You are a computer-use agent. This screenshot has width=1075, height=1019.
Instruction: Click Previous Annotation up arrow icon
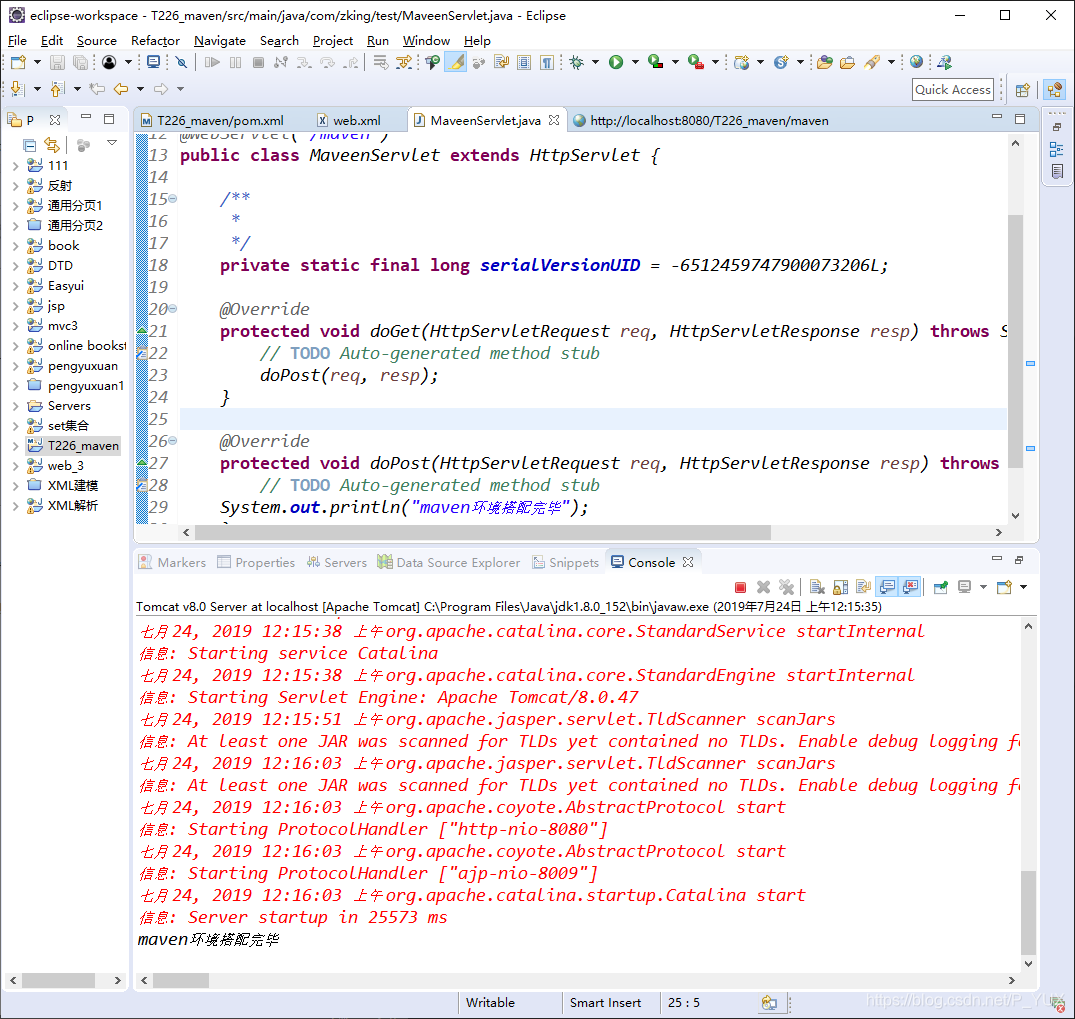coord(58,89)
